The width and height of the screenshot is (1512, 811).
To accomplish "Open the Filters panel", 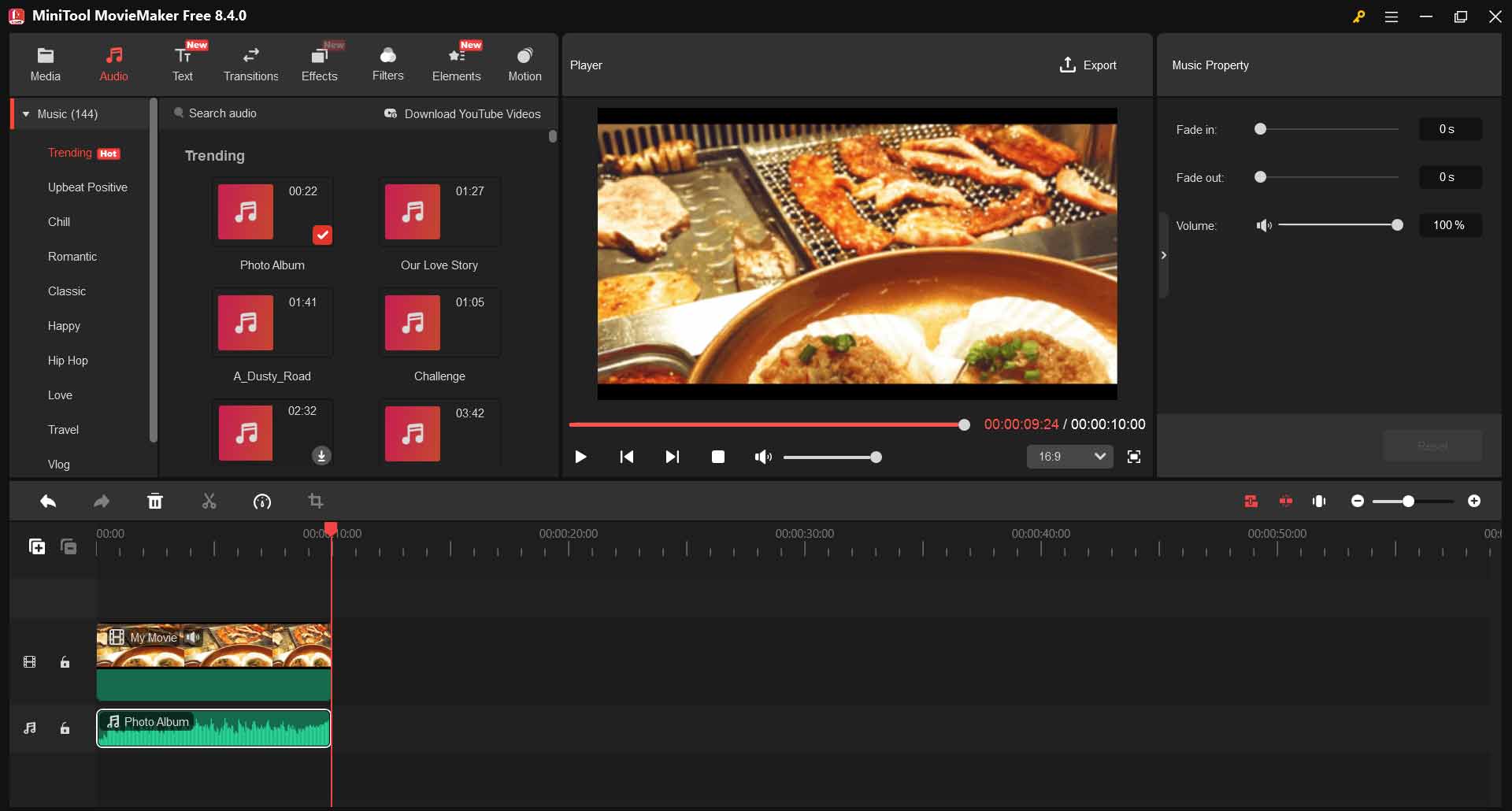I will pyautogui.click(x=387, y=63).
